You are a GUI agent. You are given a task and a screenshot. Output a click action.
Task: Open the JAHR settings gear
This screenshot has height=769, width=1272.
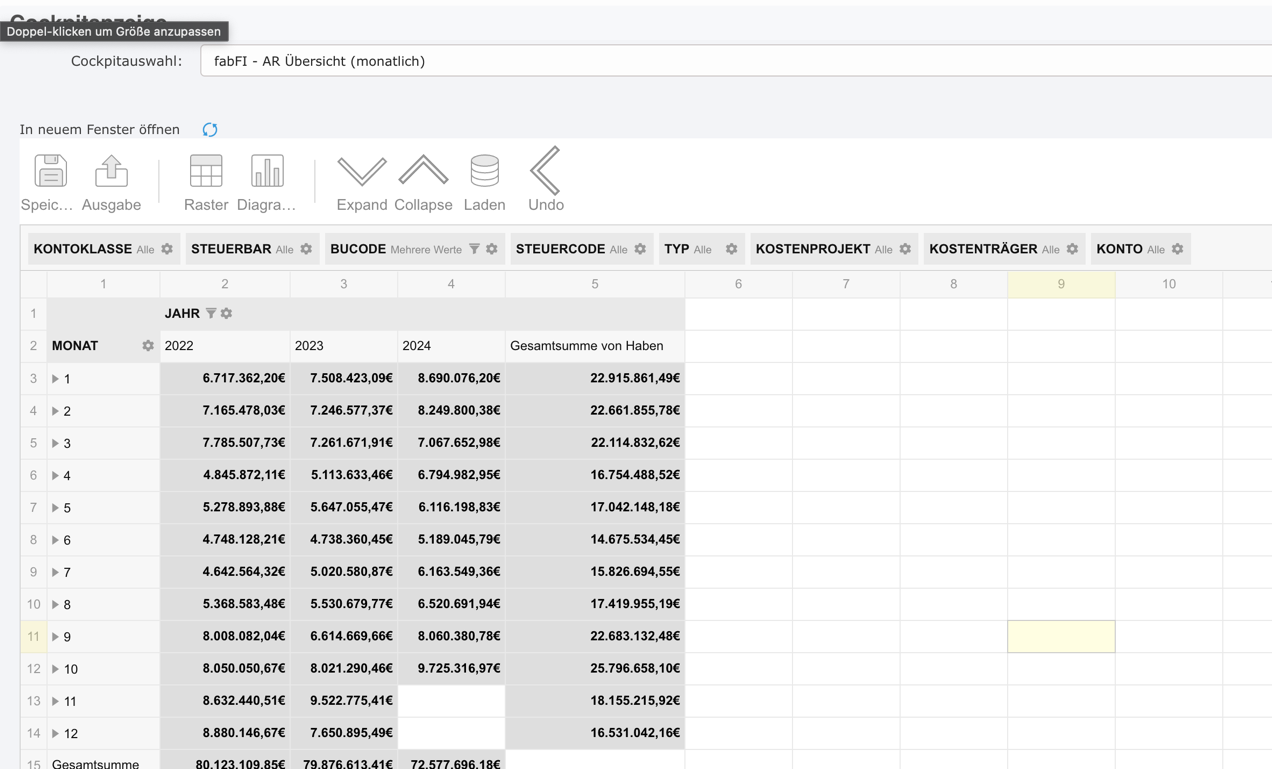click(227, 314)
